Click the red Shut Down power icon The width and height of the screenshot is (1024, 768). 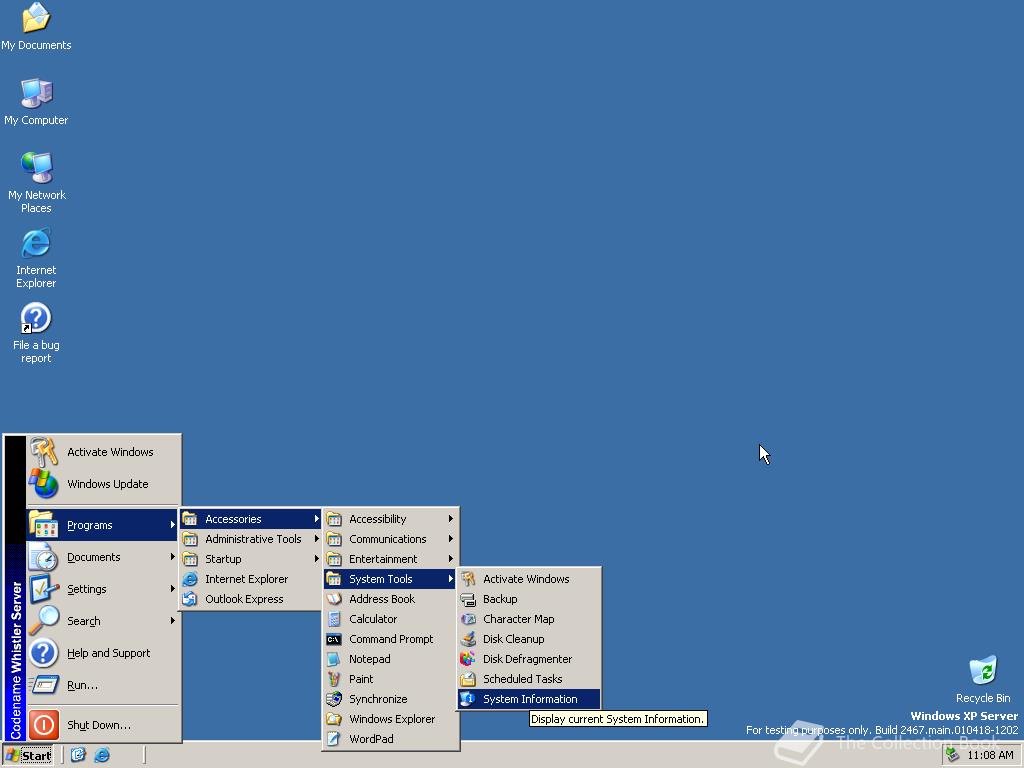tap(44, 725)
